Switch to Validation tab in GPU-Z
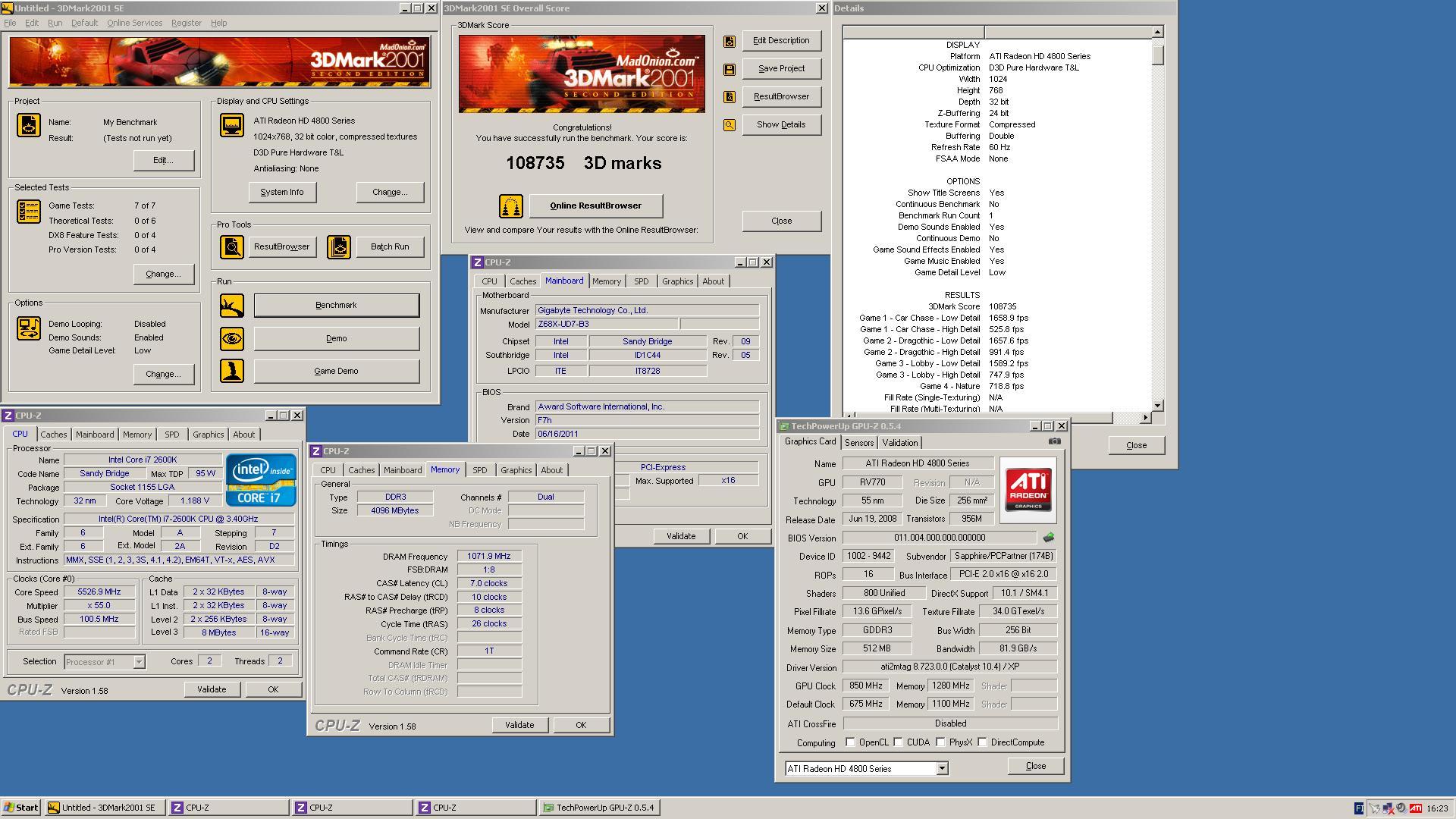The height and width of the screenshot is (819, 1456). (900, 443)
